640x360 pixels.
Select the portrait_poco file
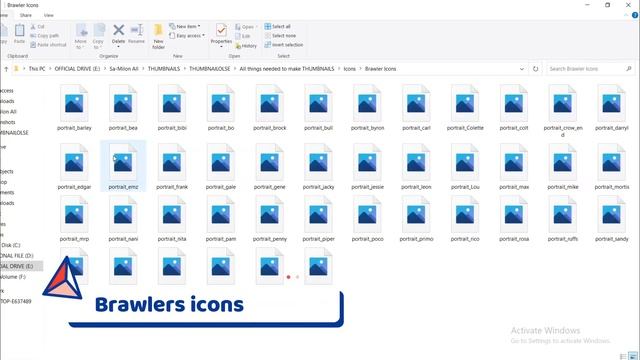(x=367, y=219)
